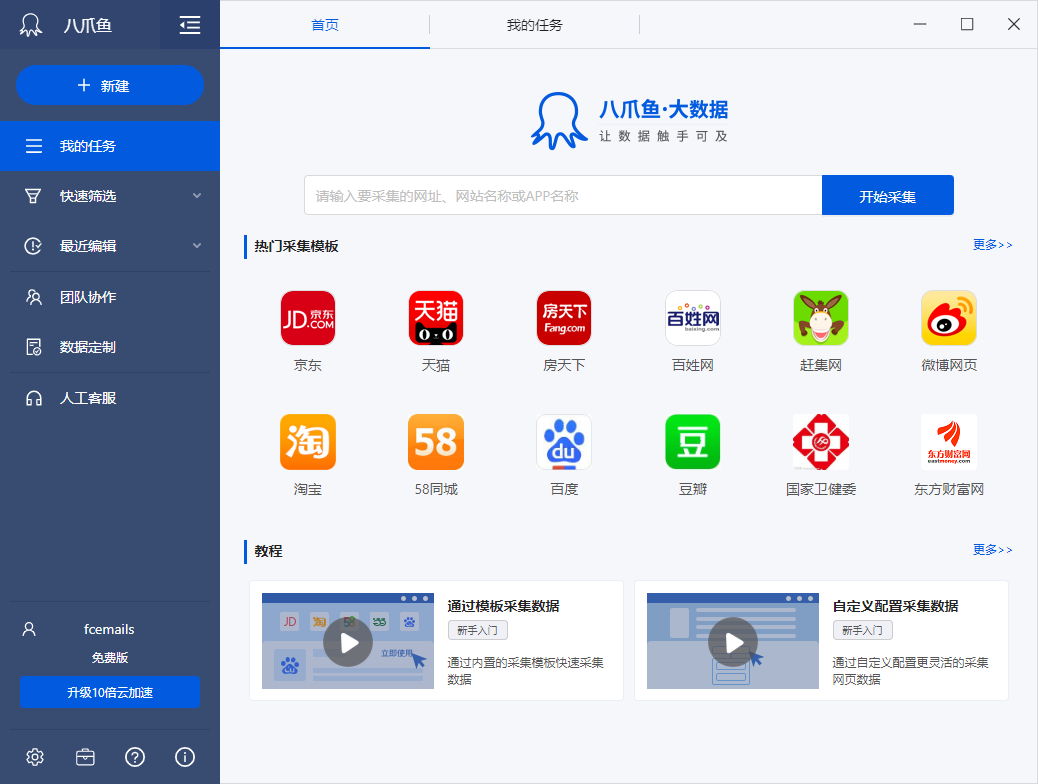Open the Weibo web template icon
The image size is (1038, 784).
click(948, 318)
